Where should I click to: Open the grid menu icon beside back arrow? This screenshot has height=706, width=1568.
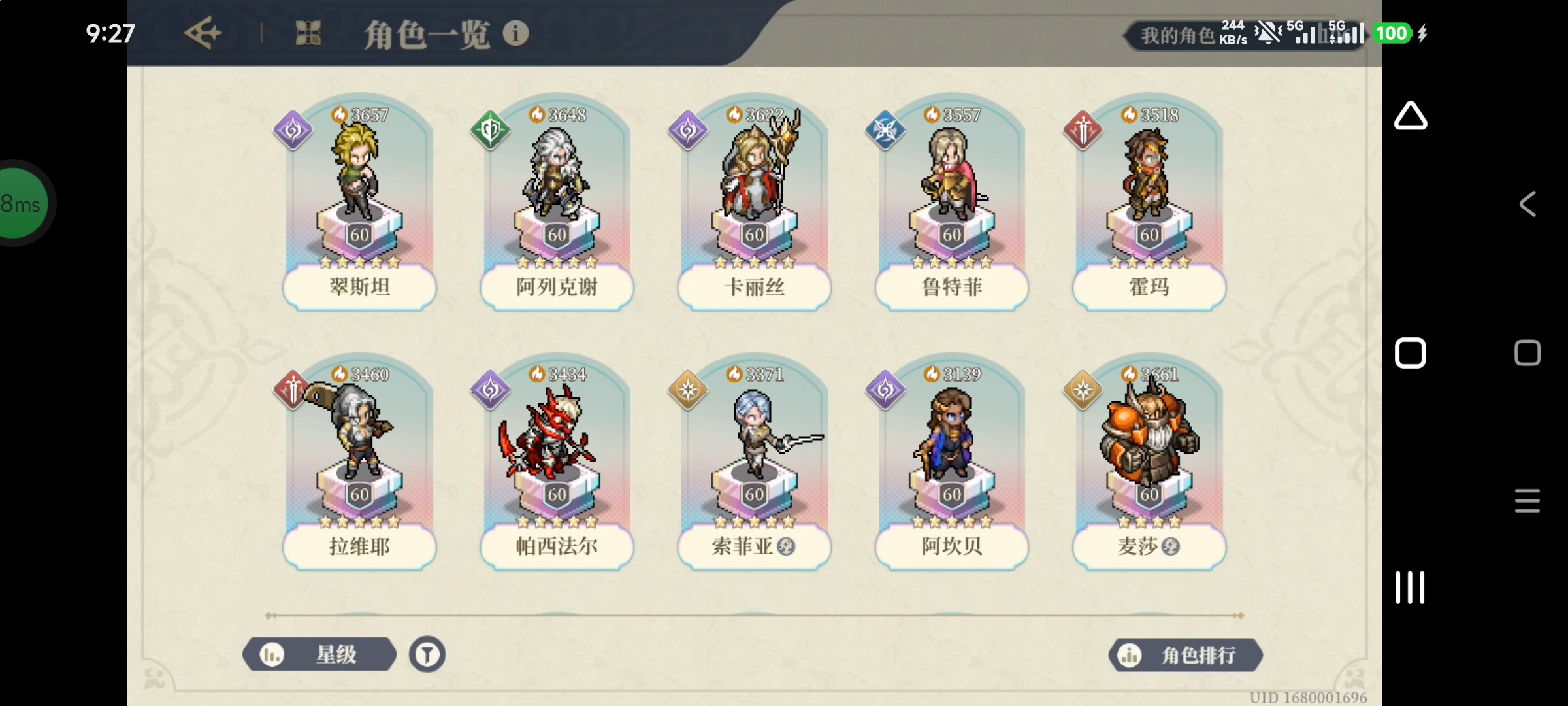tap(308, 33)
